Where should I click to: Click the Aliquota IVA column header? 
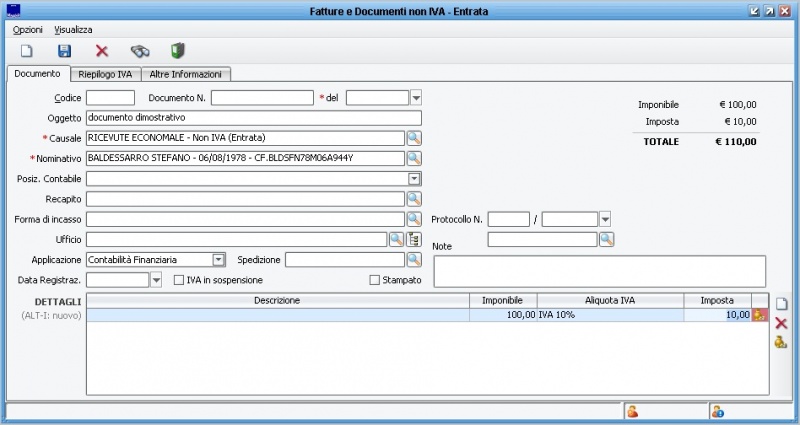click(610, 301)
